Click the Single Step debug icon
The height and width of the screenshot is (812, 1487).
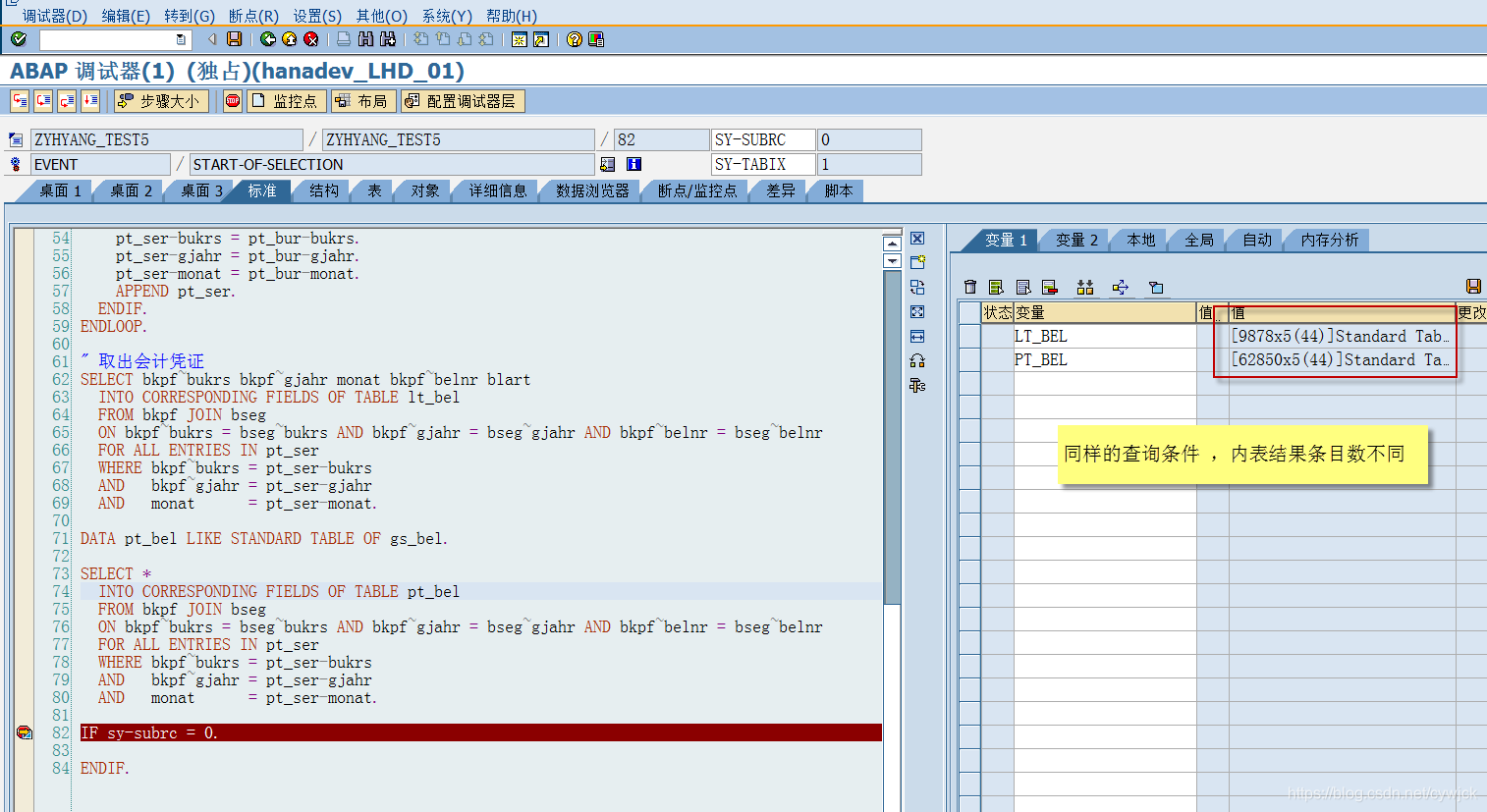(x=19, y=100)
